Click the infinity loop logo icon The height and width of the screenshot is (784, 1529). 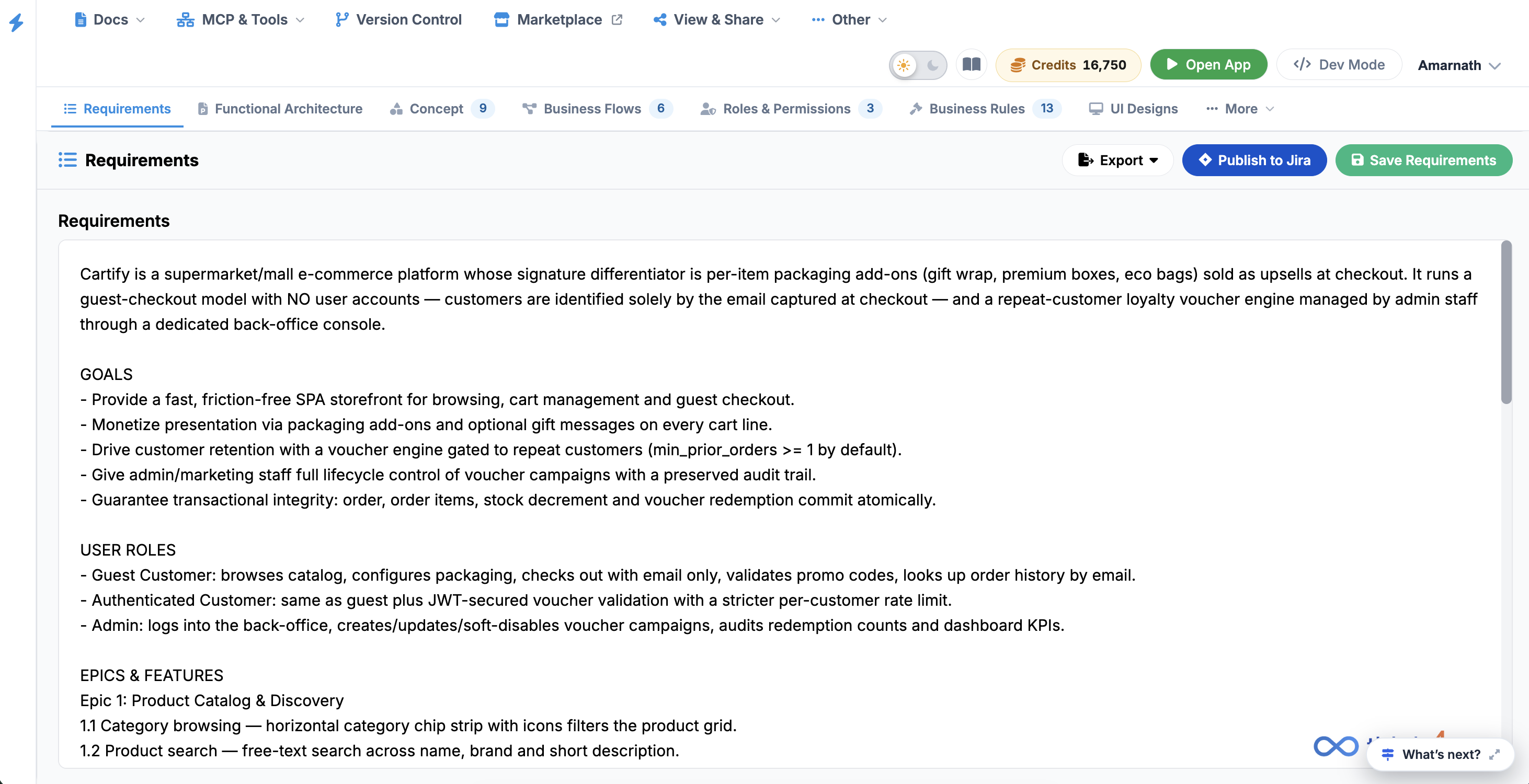click(1336, 746)
